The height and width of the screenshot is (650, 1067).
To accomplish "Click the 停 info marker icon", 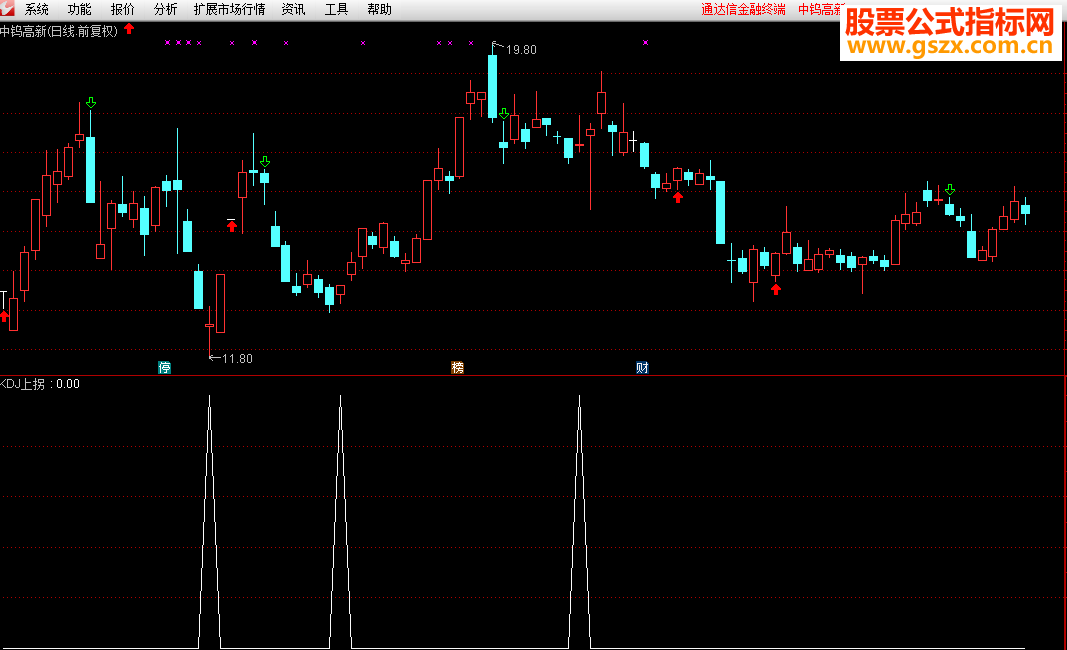I will pyautogui.click(x=165, y=368).
